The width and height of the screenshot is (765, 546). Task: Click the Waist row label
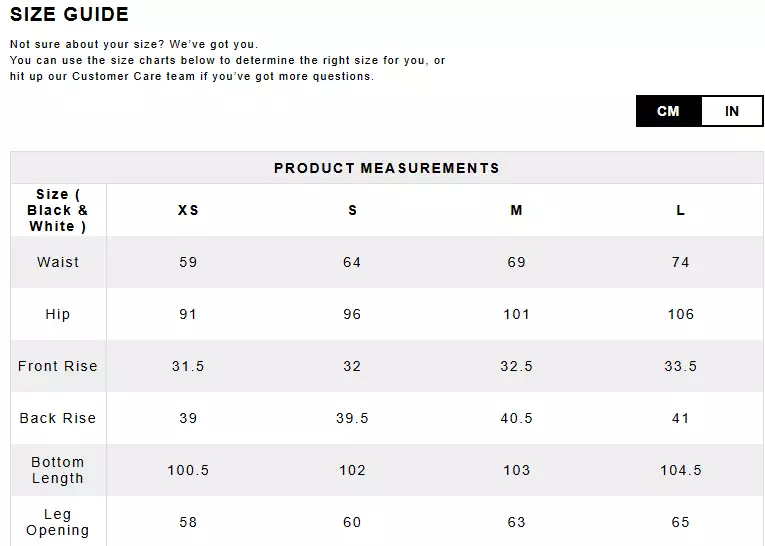click(58, 262)
